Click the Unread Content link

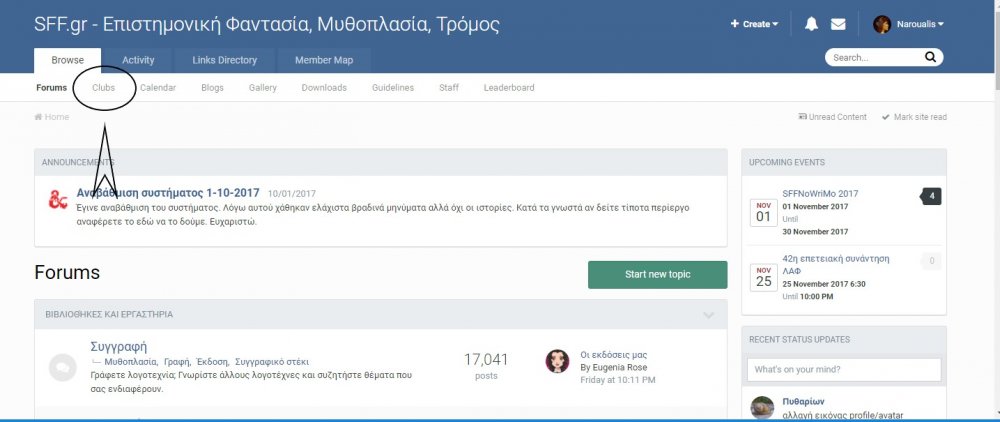(833, 117)
